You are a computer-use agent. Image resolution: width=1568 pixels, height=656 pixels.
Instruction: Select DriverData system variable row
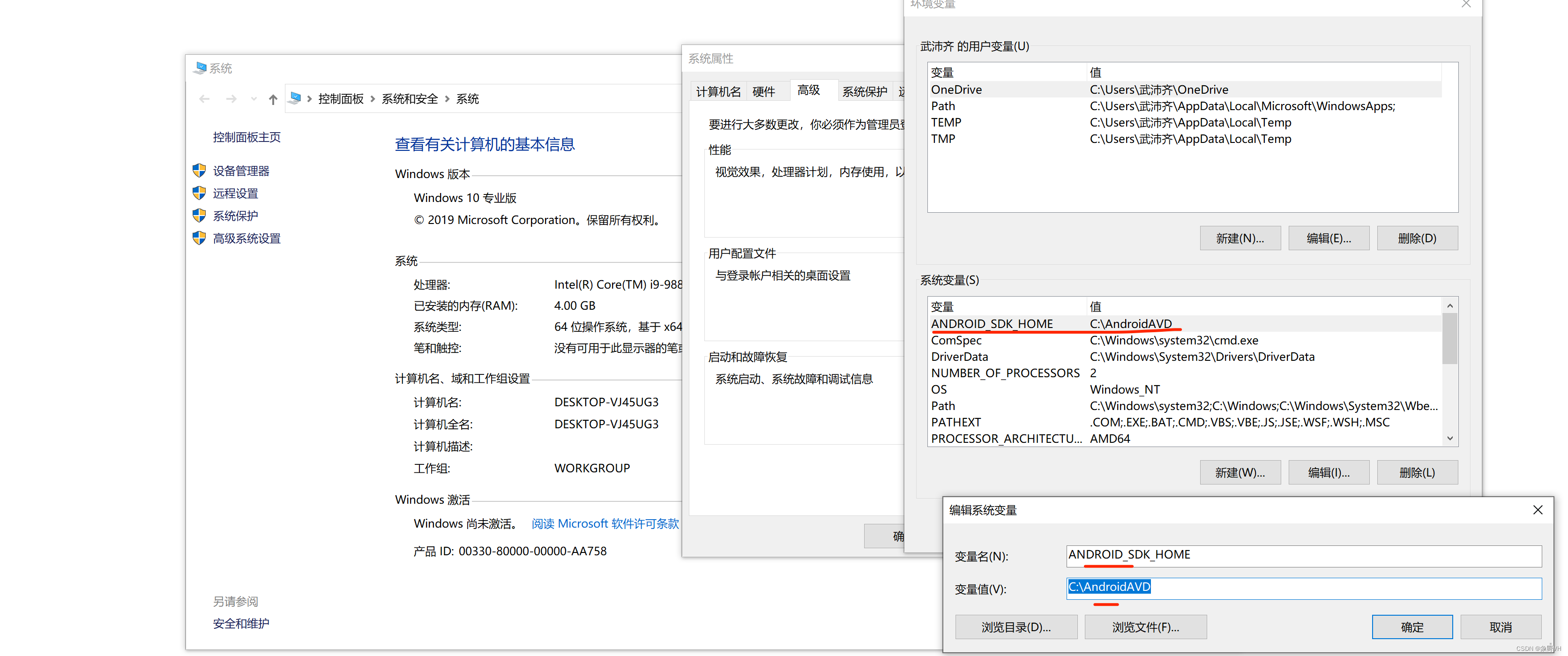(1185, 357)
